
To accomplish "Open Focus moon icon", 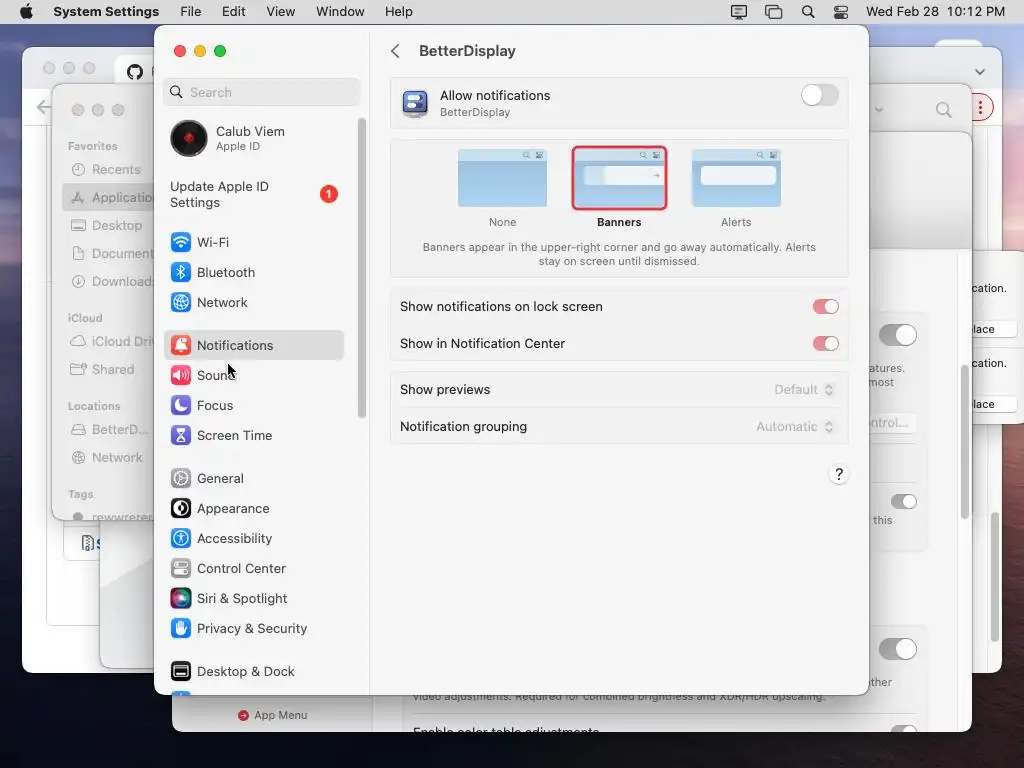I will click(181, 406).
